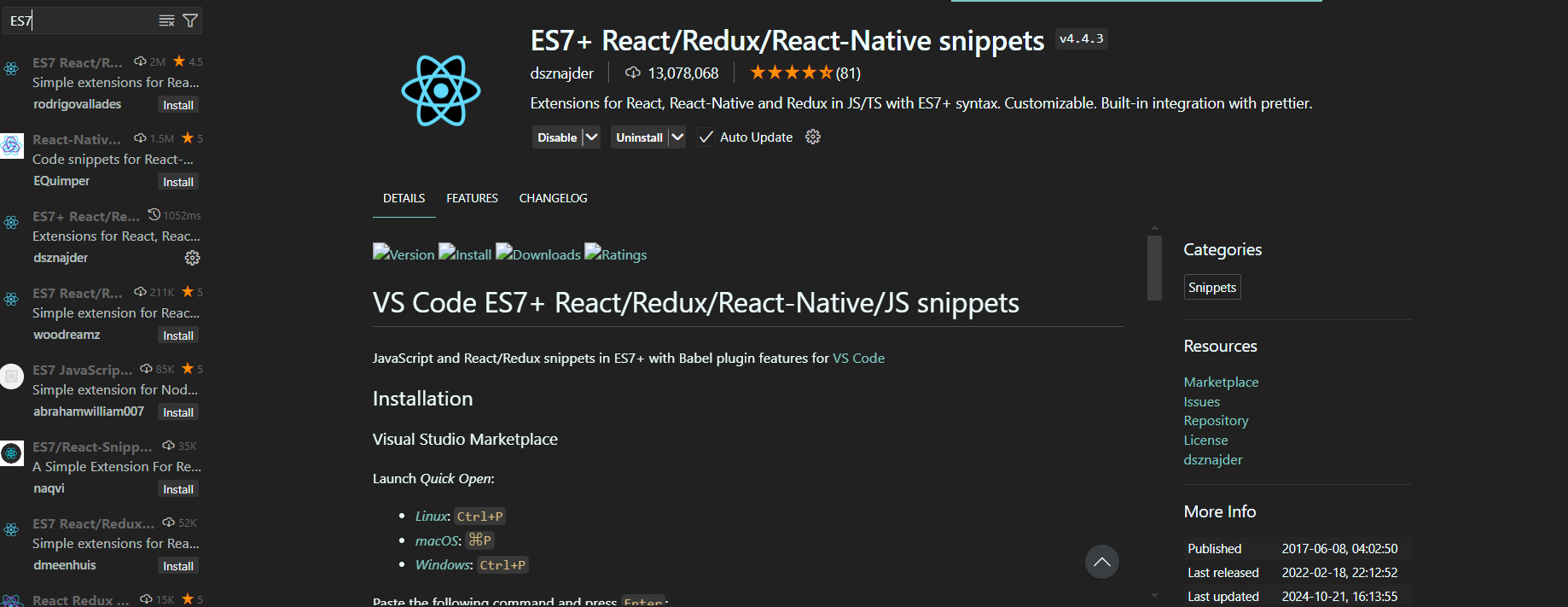This screenshot has height=607, width=1568.
Task: Click the 1052ms activation time icon
Action: pyautogui.click(x=154, y=214)
